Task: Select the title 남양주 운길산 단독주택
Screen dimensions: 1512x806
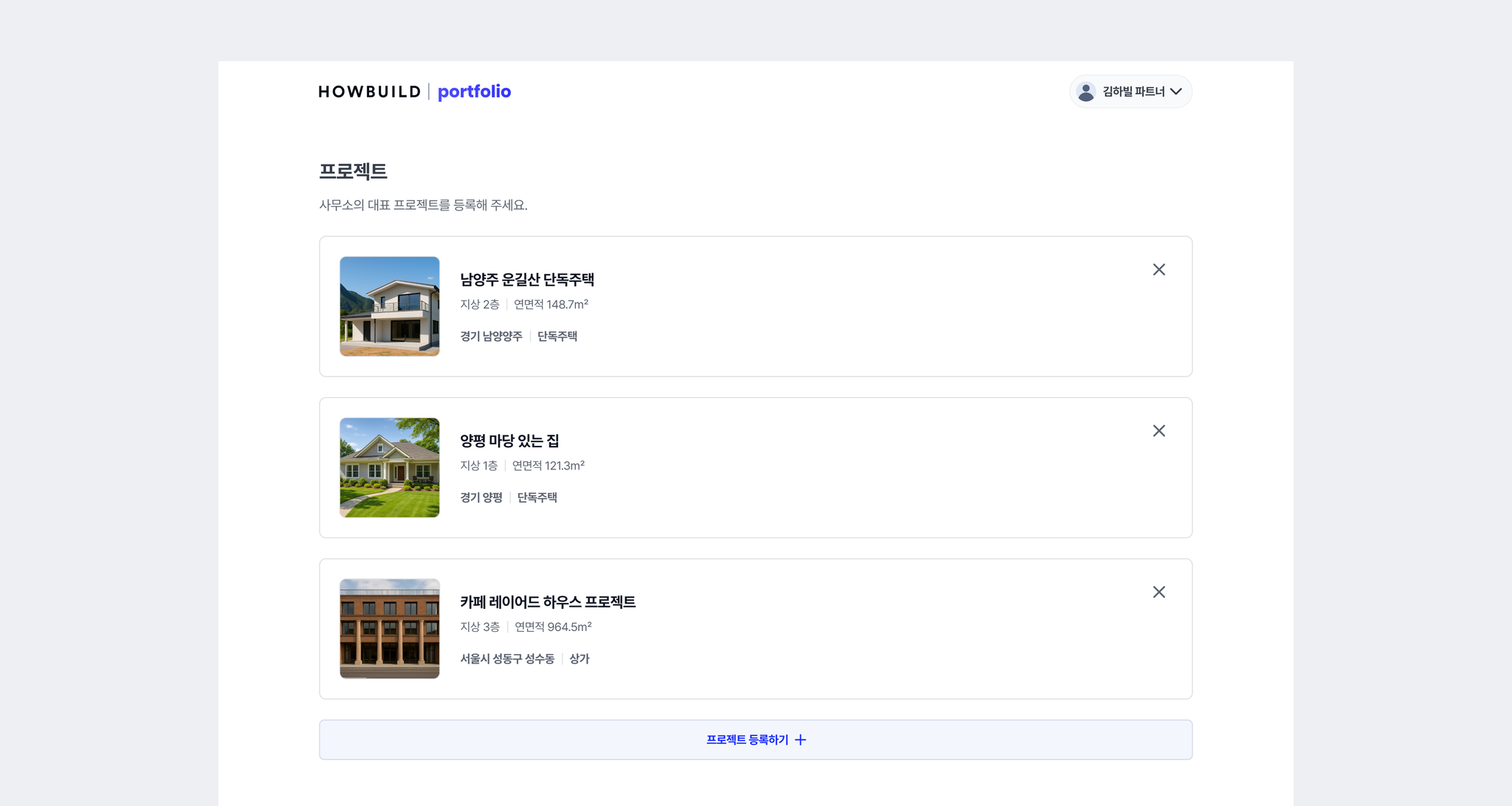Action: (527, 280)
